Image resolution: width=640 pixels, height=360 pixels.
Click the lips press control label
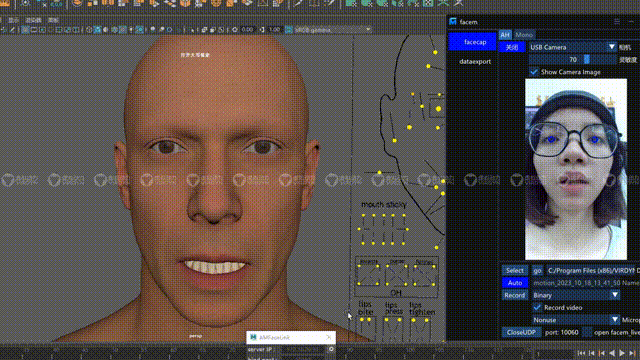click(394, 309)
